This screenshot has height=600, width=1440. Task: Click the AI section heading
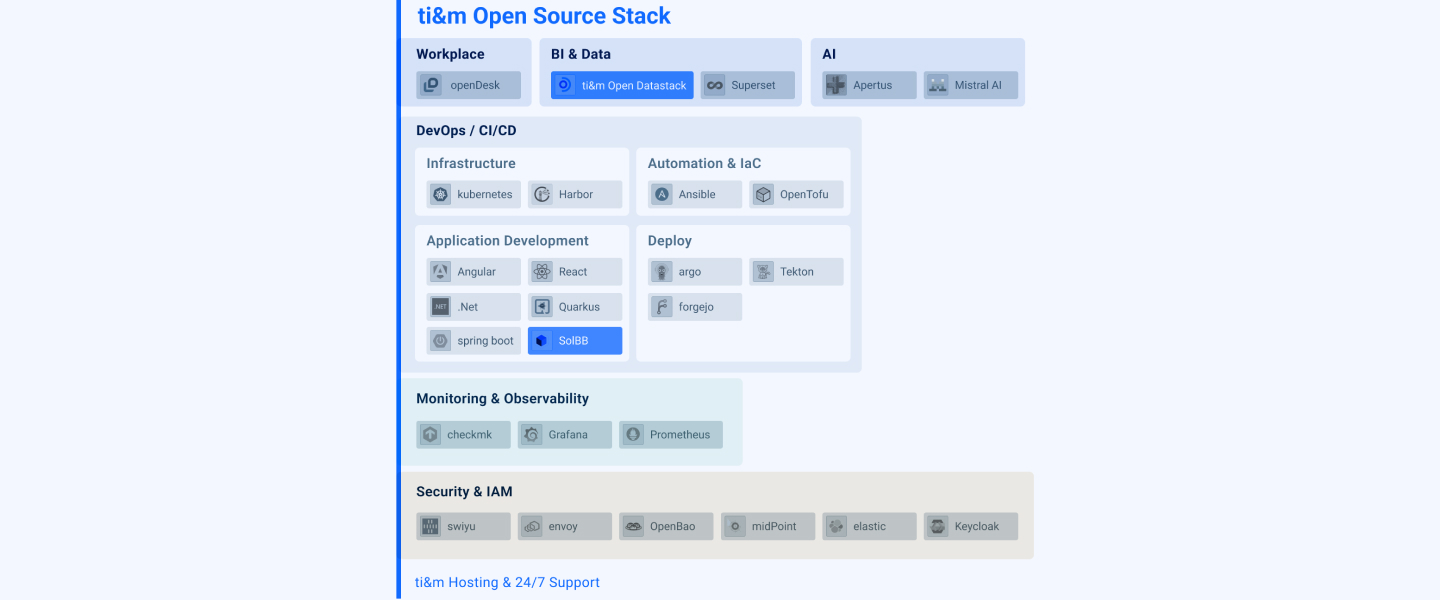point(829,54)
